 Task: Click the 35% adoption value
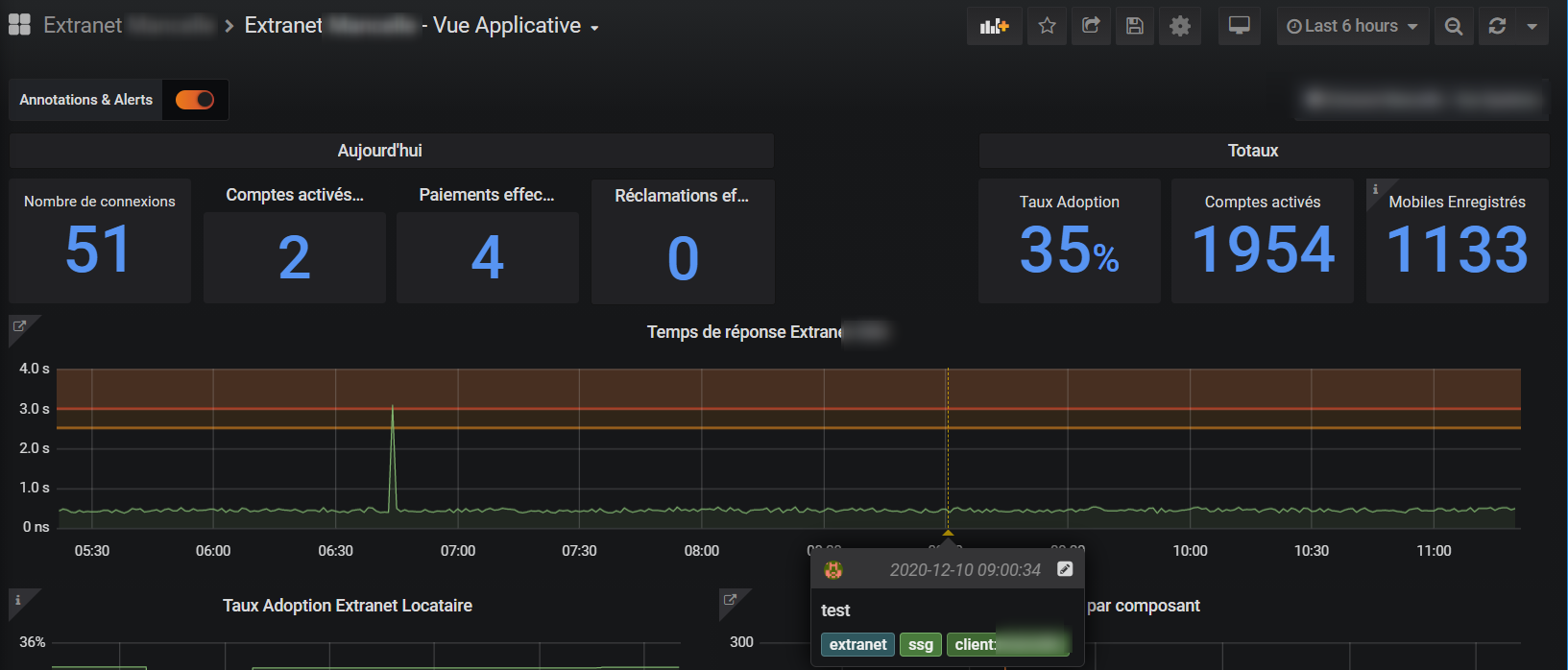(1070, 251)
